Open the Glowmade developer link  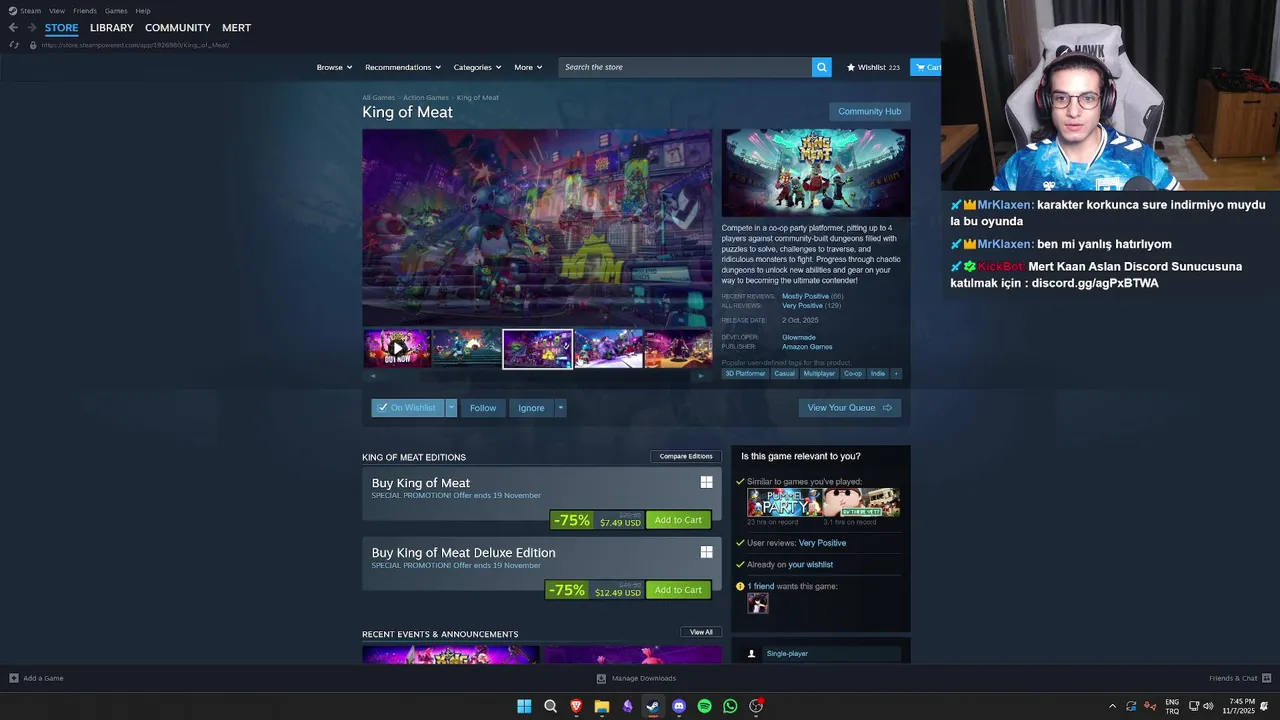[799, 337]
